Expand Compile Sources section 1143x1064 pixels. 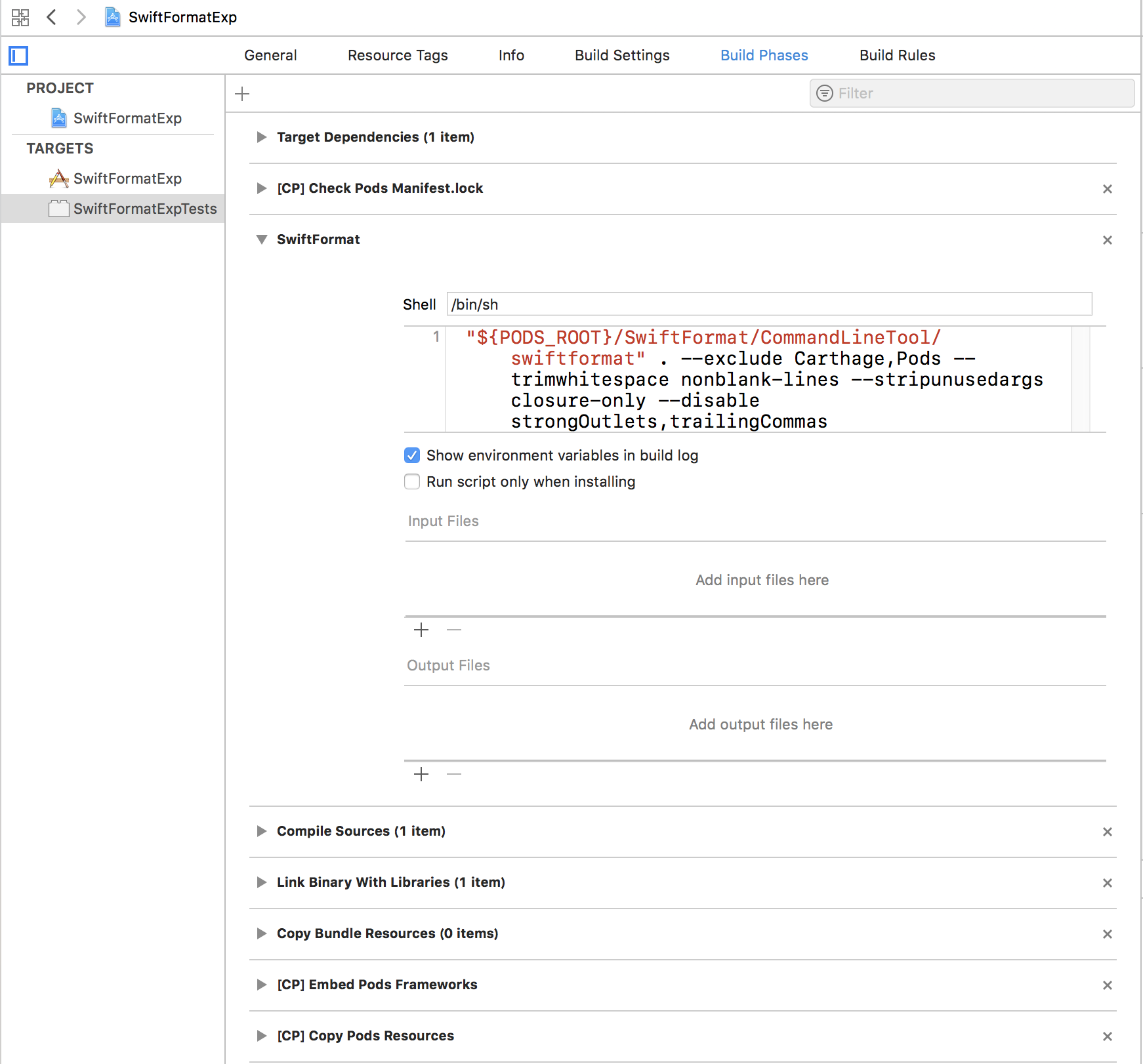click(x=262, y=831)
